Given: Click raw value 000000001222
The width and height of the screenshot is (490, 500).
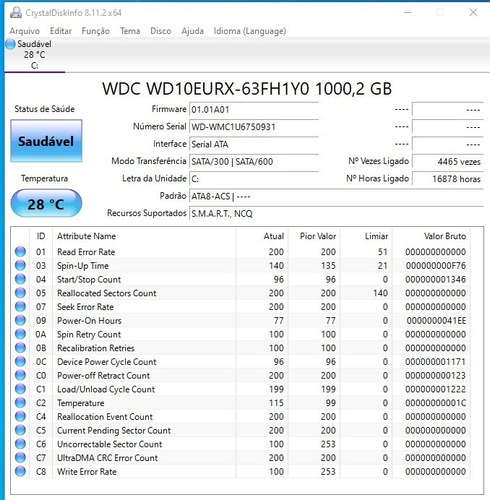Looking at the screenshot, I should click(436, 389).
